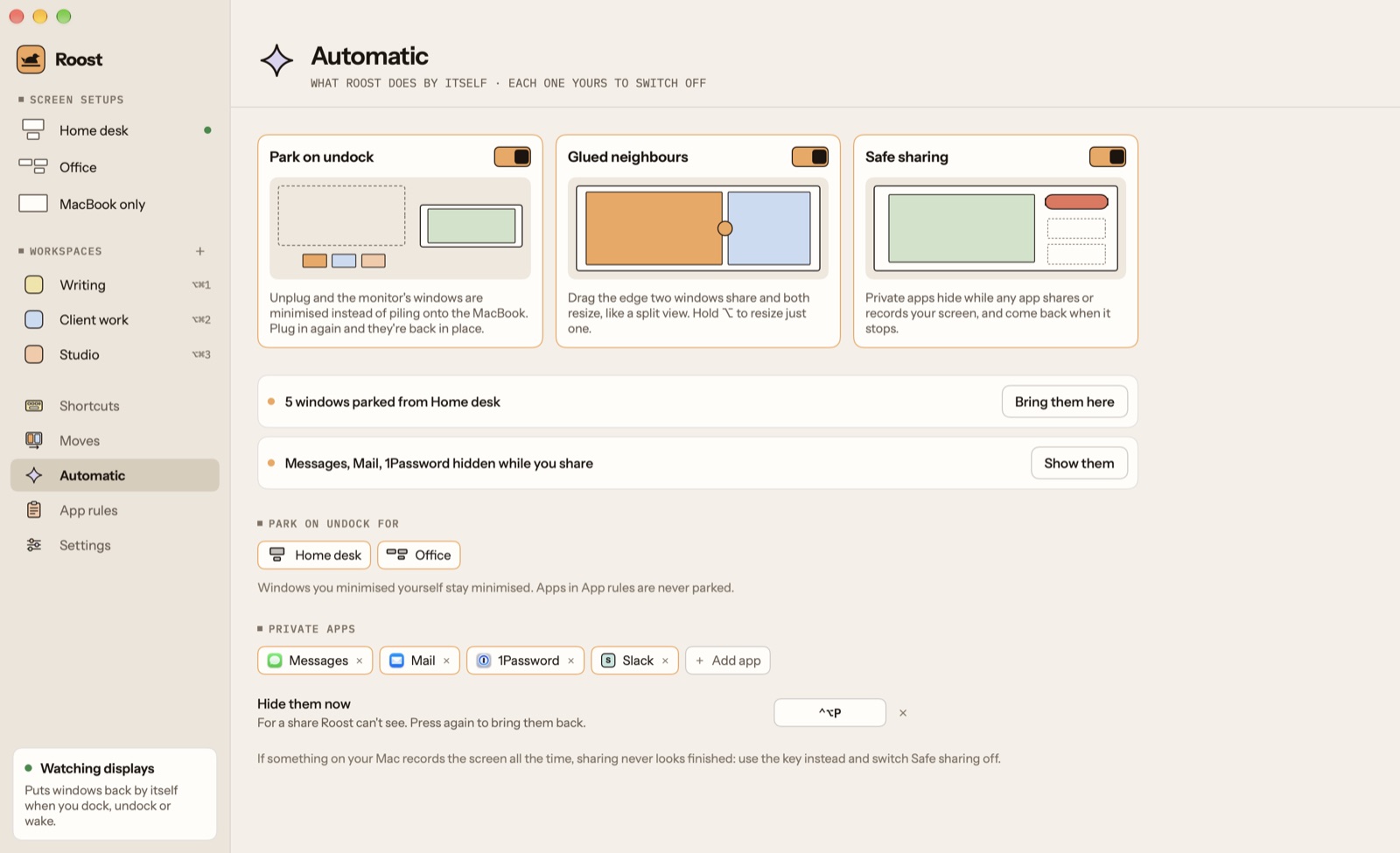Click the Writing workspace yellow swatch
This screenshot has width=1400, height=853.
click(x=34, y=284)
